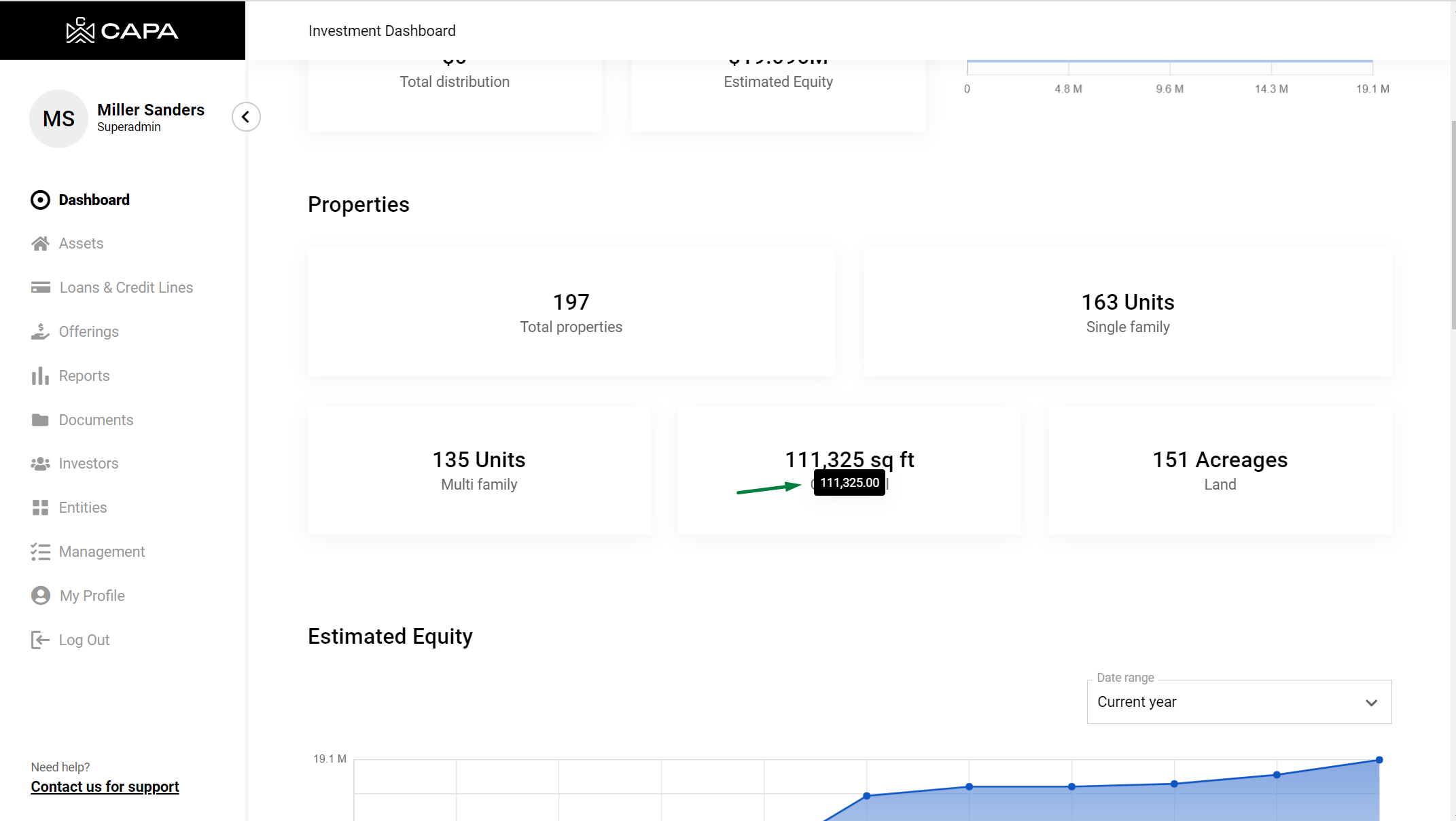1456x821 pixels.
Task: Click the Loans & Credit Lines card icon
Action: click(40, 288)
